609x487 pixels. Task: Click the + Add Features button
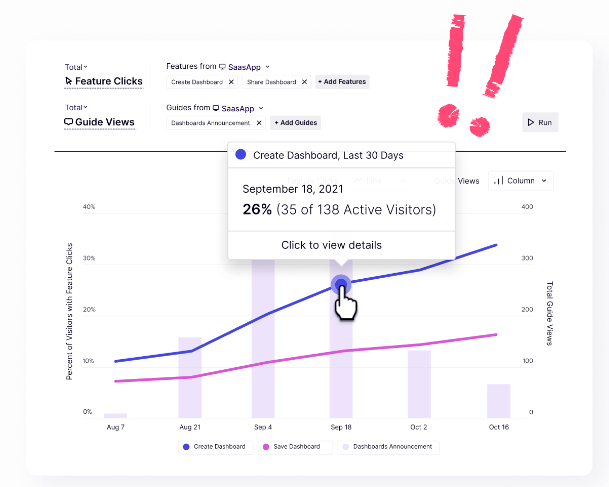click(342, 82)
